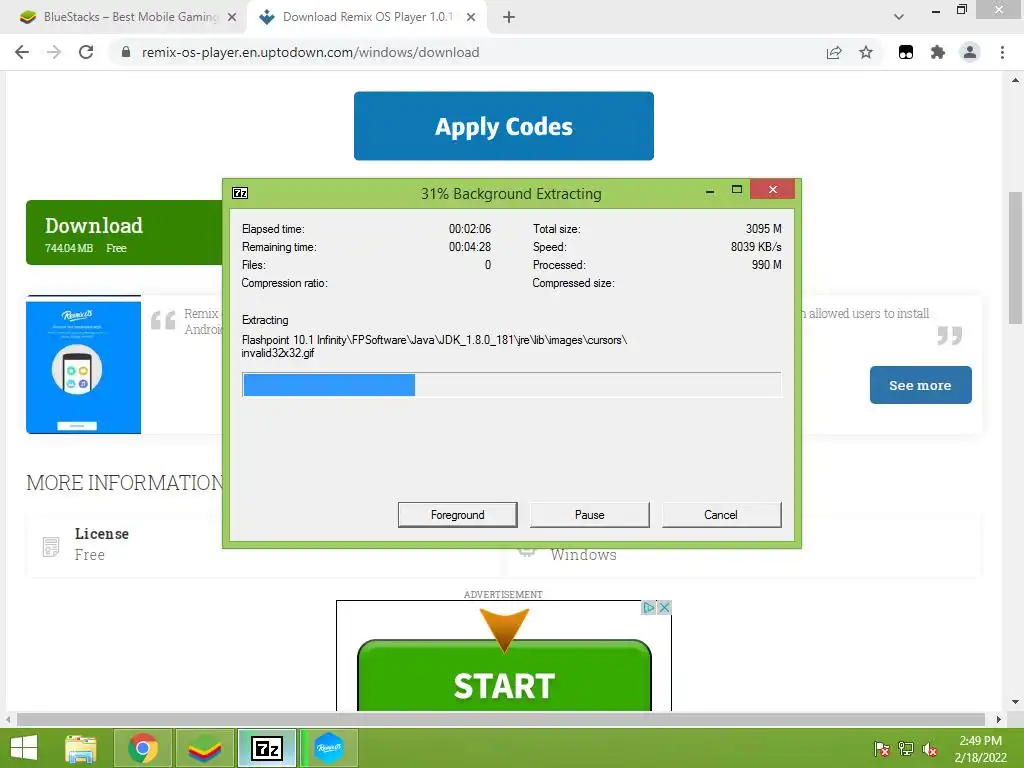1024x768 pixels.
Task: Click the horizontal scrollbar thumb
Action: (x=500, y=719)
